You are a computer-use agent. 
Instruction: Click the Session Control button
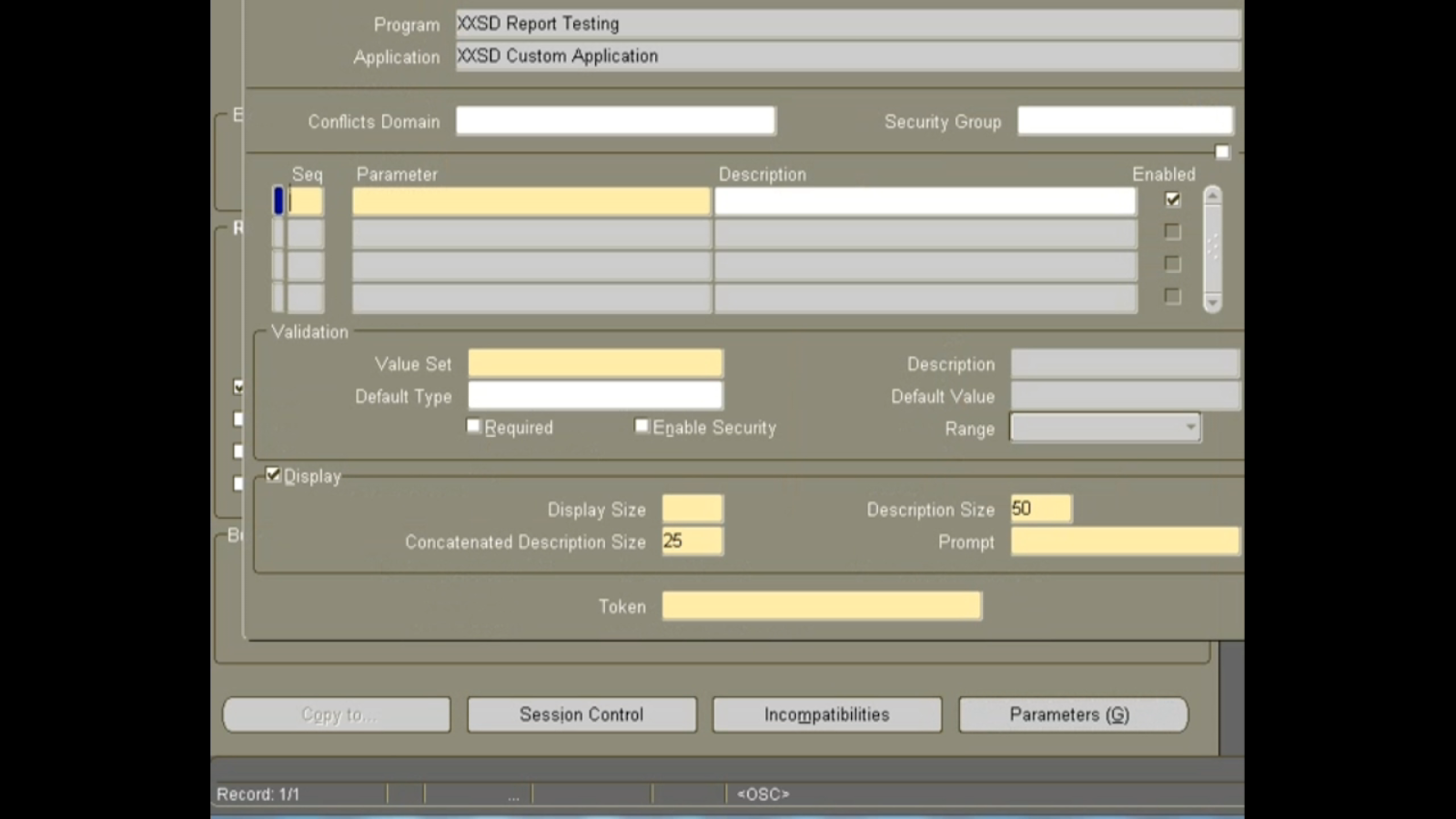click(x=581, y=714)
